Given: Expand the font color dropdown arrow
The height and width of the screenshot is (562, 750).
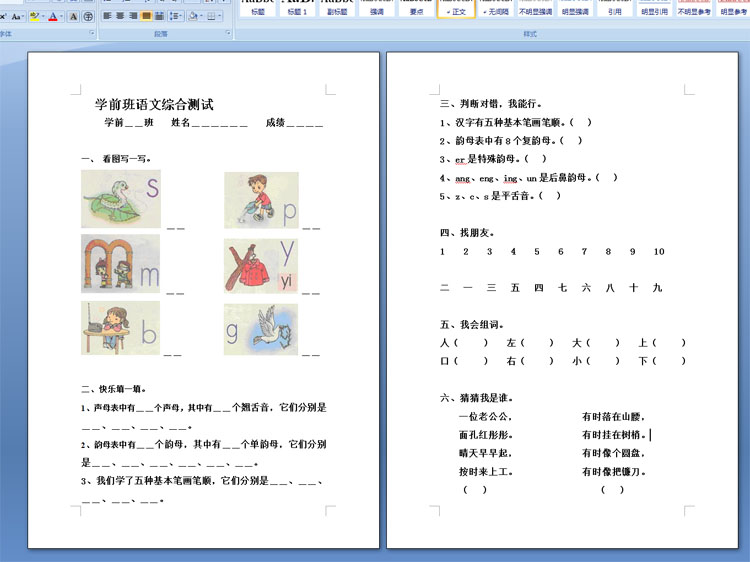Looking at the screenshot, I should pos(62,17).
